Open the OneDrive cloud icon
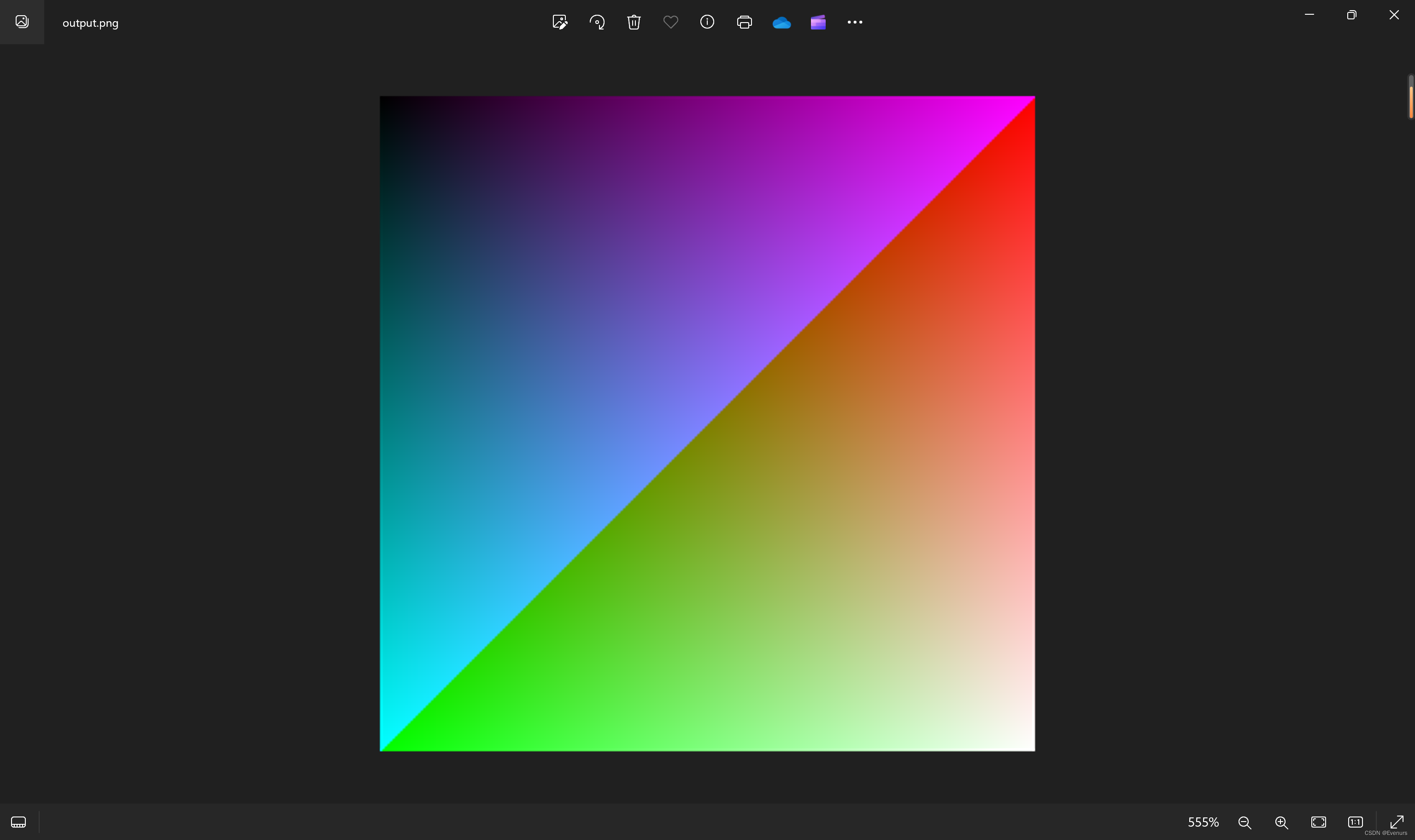Viewport: 1415px width, 840px height. 781,23
